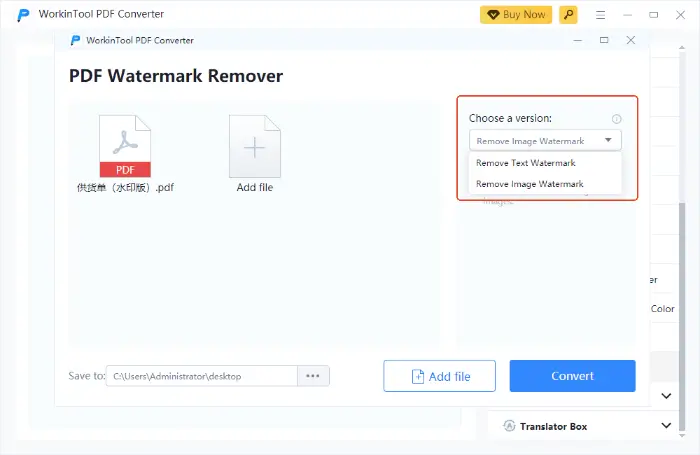700x455 pixels.
Task: Click the Translator Box icon
Action: pyautogui.click(x=509, y=426)
